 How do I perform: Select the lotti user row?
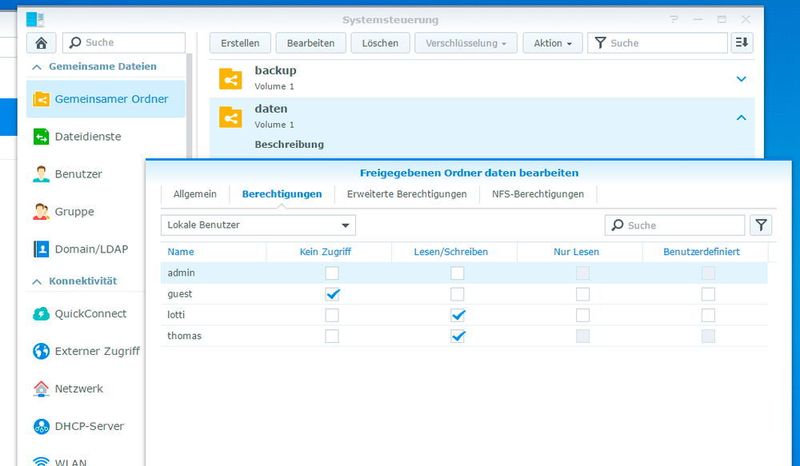(x=464, y=315)
